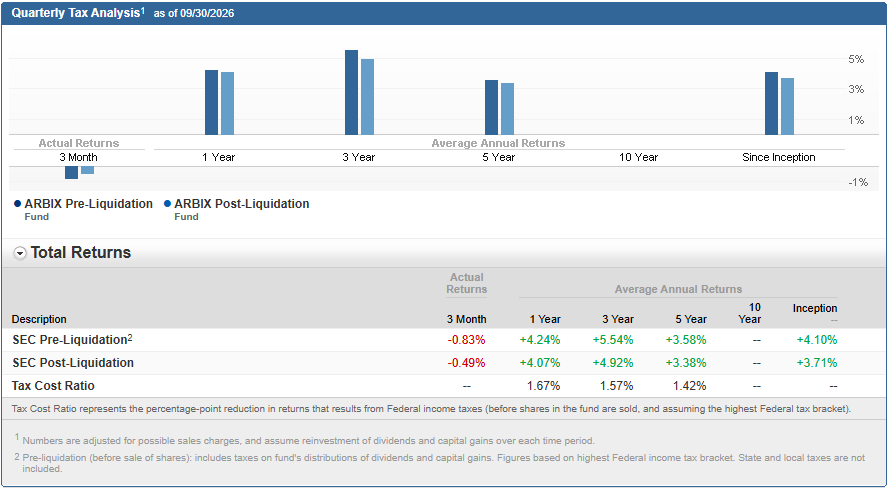
Task: Click the -0.49% post-liquidation 3 month value
Action: click(x=467, y=363)
